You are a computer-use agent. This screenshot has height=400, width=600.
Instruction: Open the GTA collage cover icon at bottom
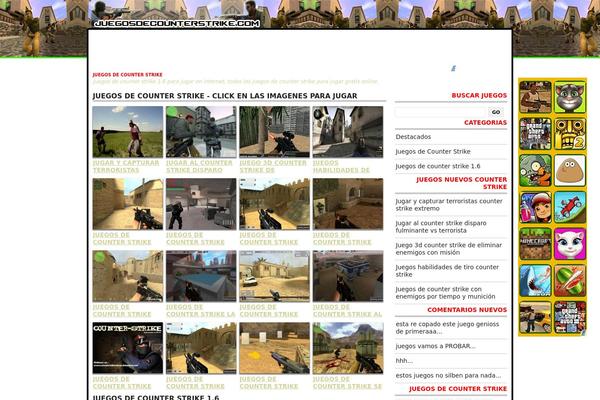coord(570,317)
